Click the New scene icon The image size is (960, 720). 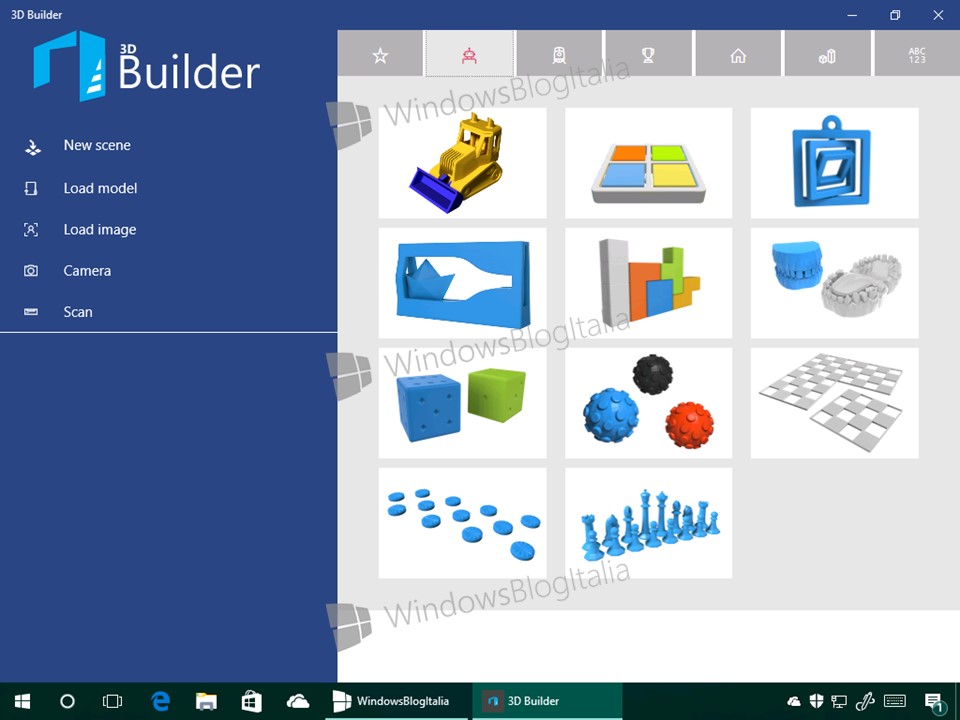32,147
